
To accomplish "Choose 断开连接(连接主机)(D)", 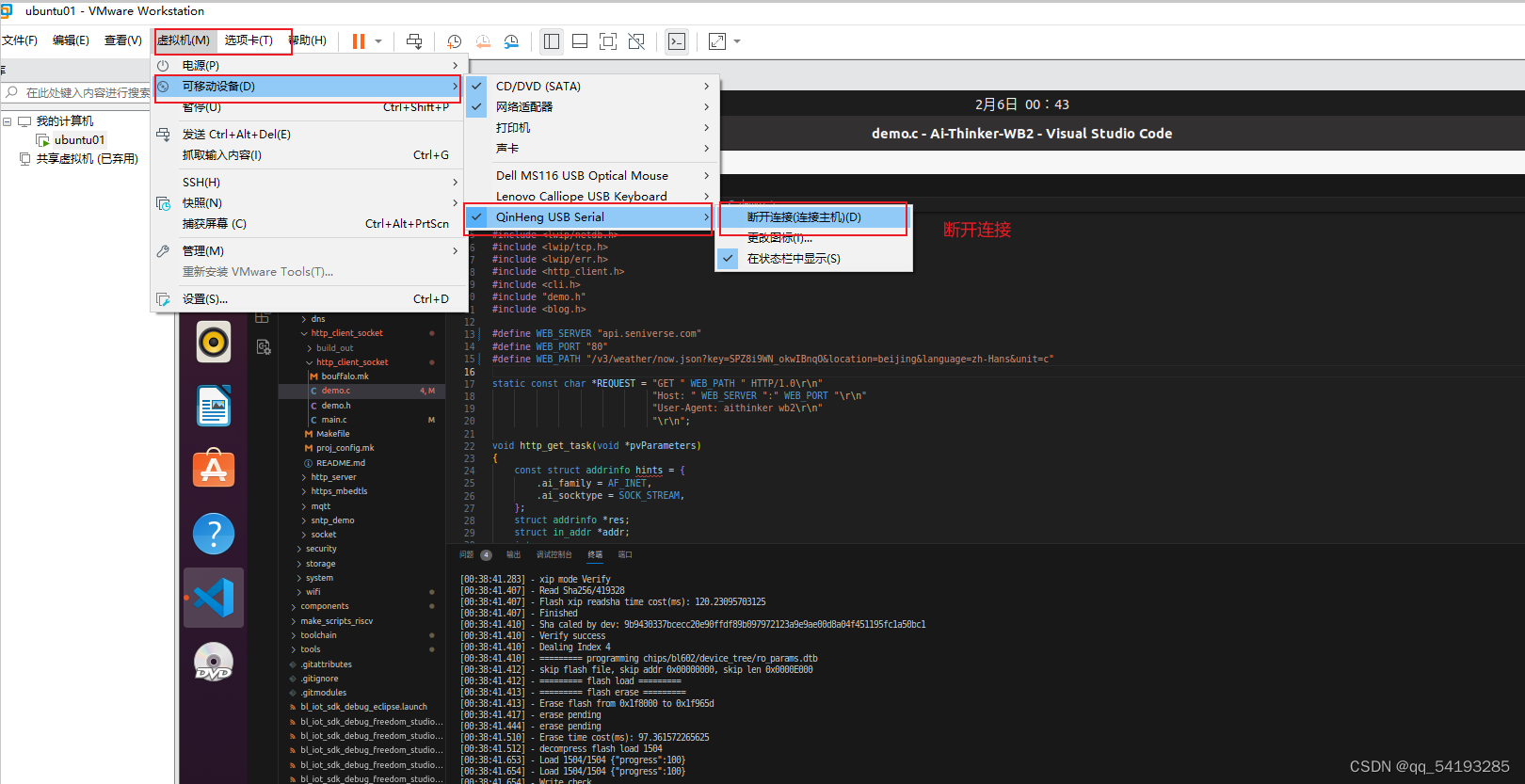I will [x=813, y=216].
